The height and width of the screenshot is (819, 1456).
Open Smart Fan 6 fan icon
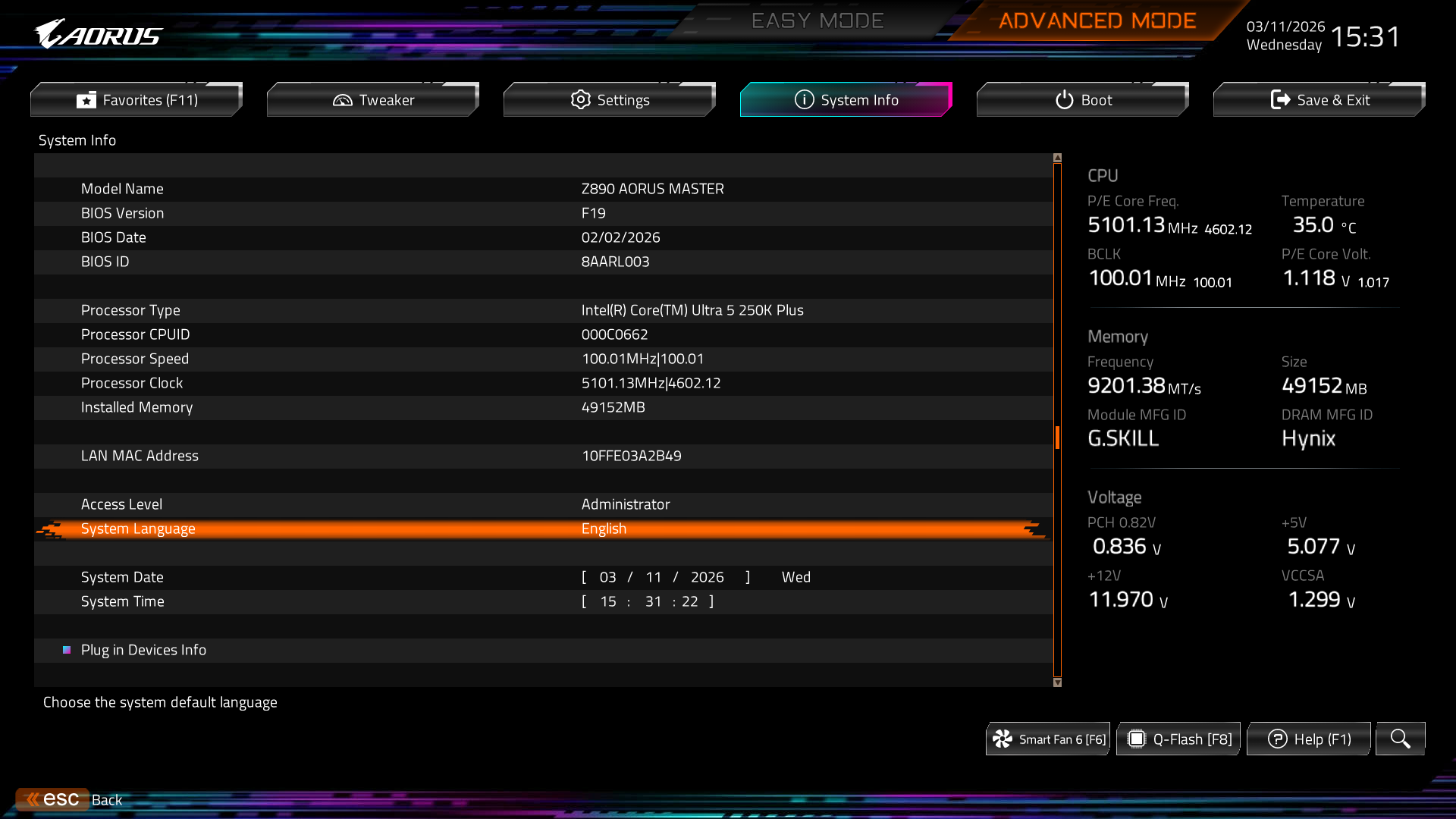1003,739
